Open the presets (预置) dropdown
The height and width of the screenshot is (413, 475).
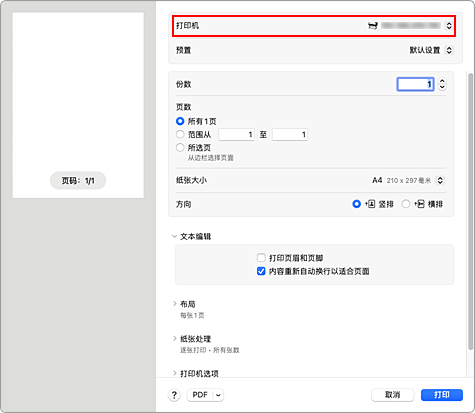coord(449,50)
